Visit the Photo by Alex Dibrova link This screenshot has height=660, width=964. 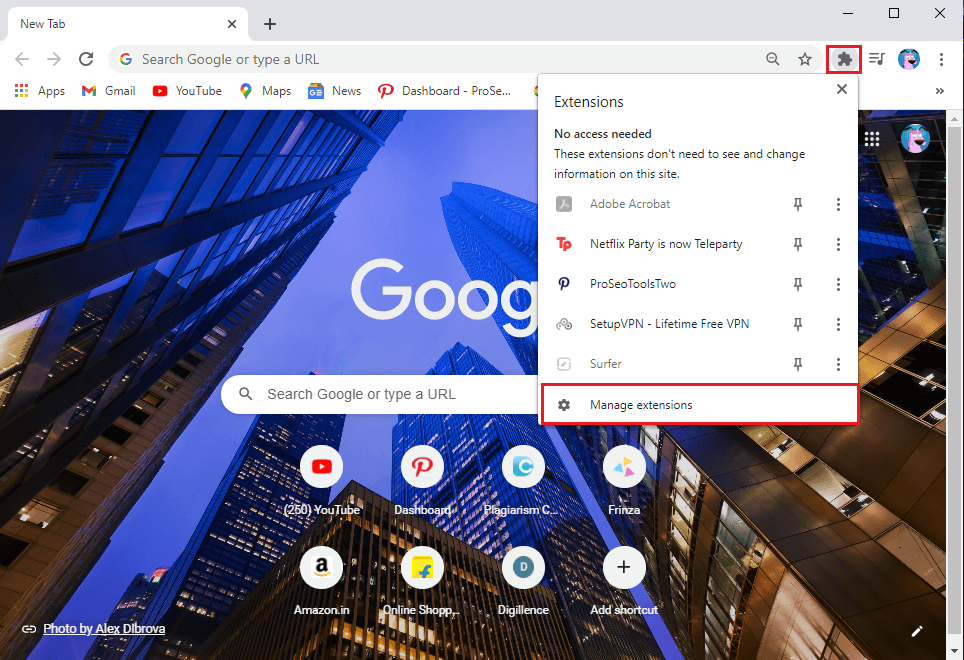pos(103,628)
